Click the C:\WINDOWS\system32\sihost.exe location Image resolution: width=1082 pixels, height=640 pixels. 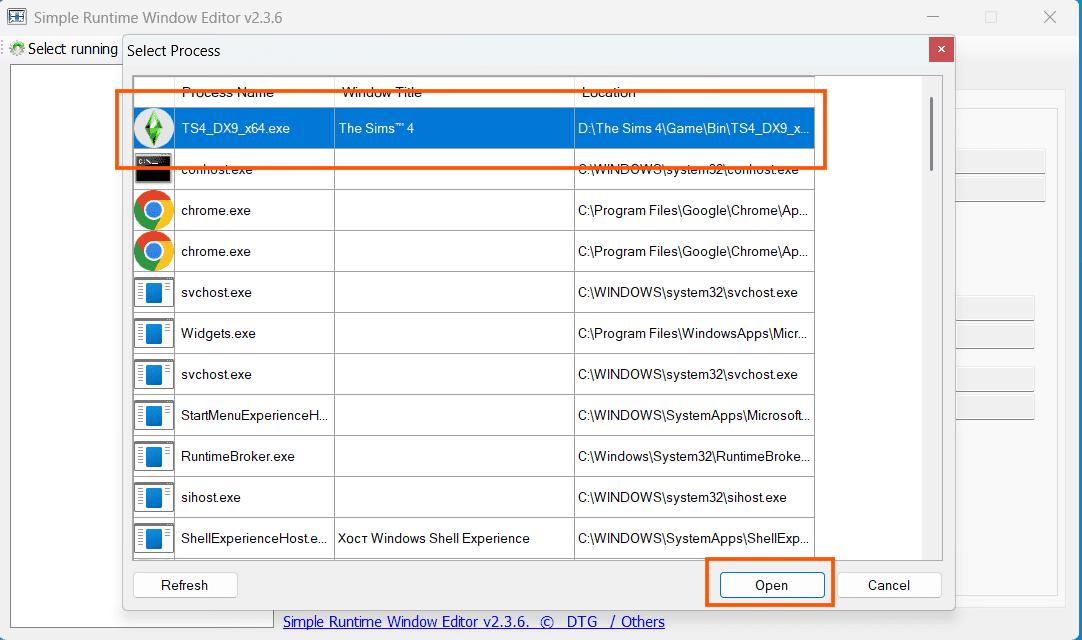(x=682, y=497)
